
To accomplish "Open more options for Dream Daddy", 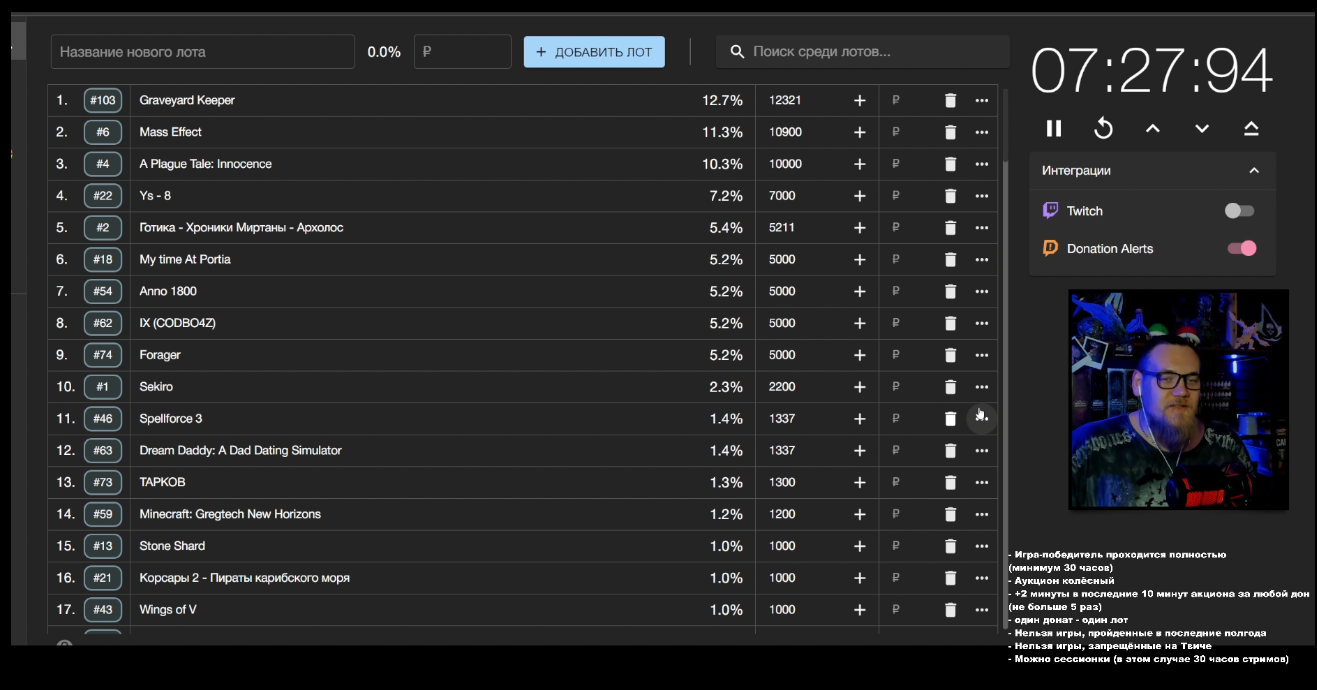I will [981, 451].
